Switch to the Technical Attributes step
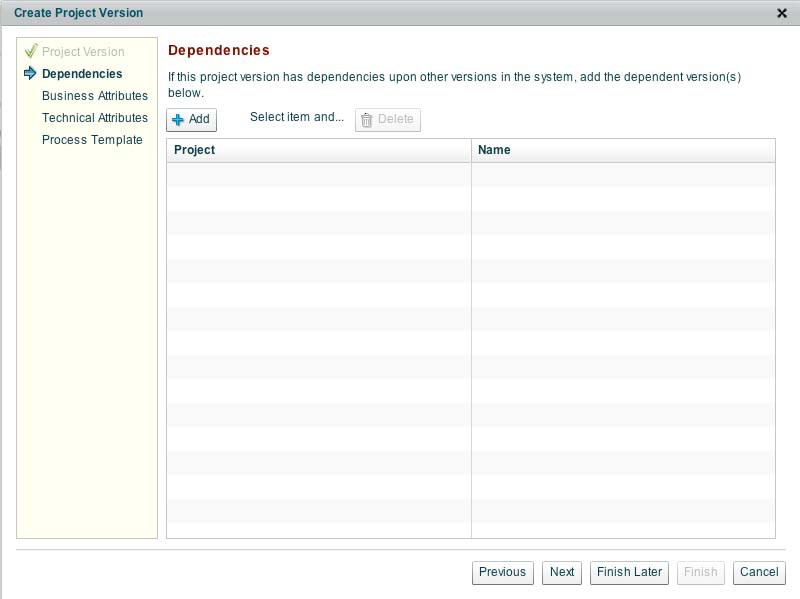800x599 pixels. (95, 118)
